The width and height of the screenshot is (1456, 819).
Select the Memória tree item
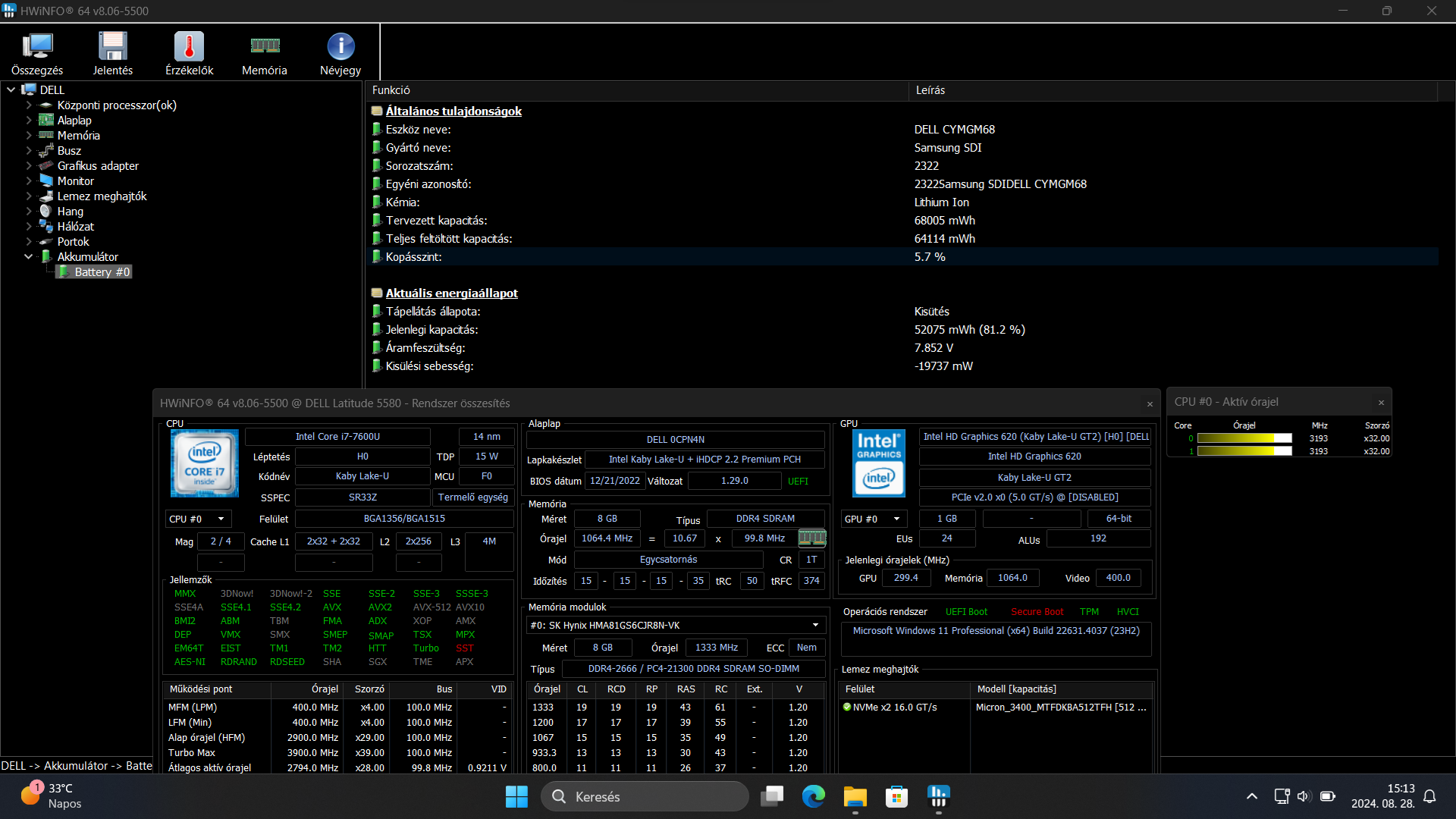(x=78, y=135)
